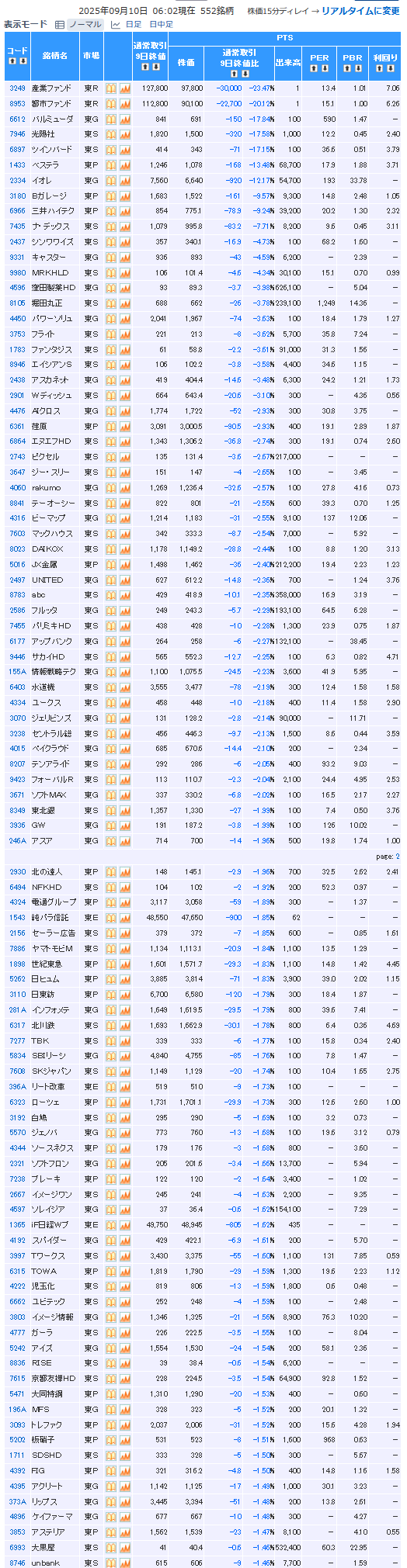Open the yellow board icon for 堀田丸正
407x1568 pixels.
(111, 303)
